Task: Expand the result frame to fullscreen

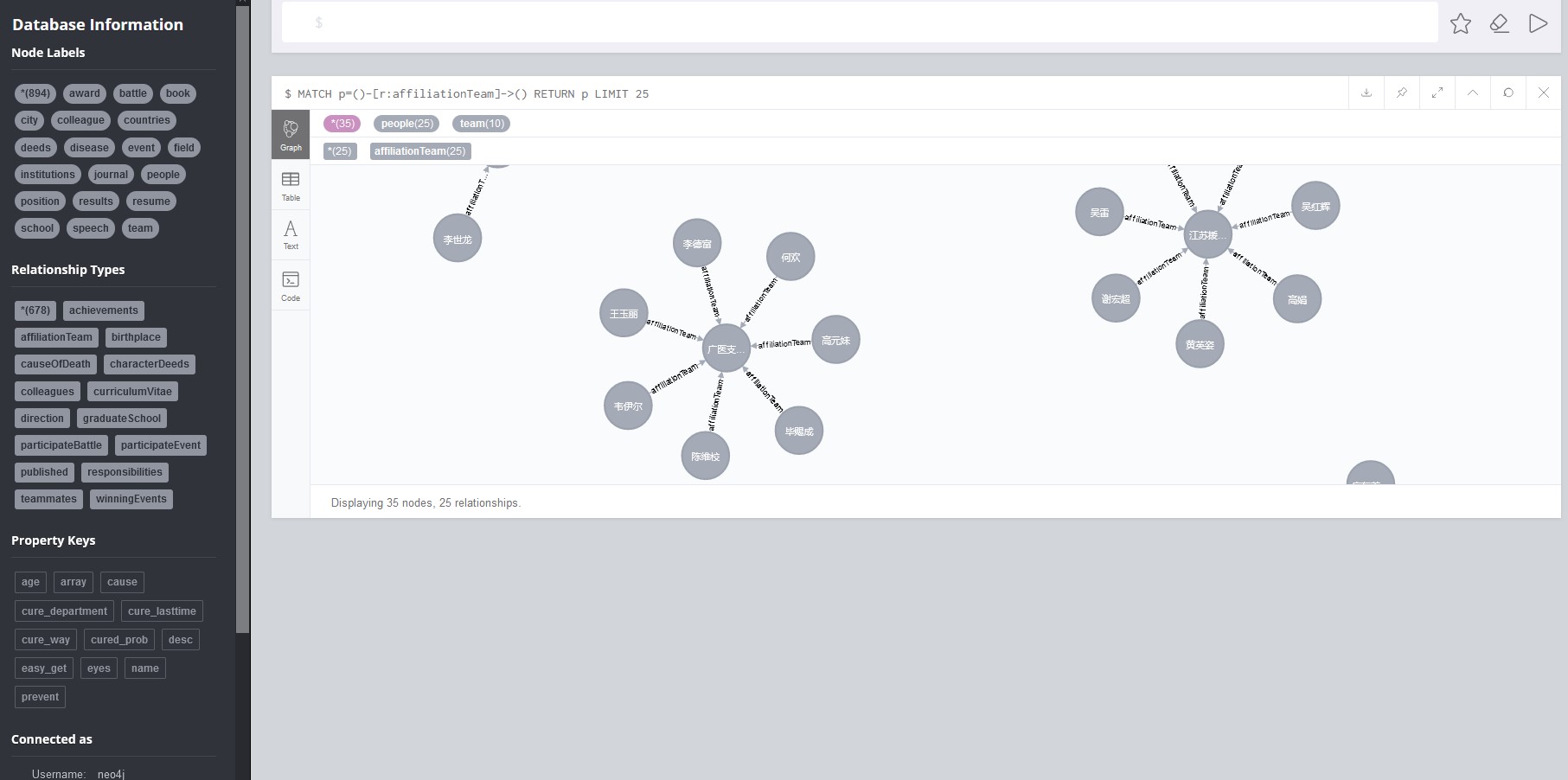Action: click(1437, 93)
